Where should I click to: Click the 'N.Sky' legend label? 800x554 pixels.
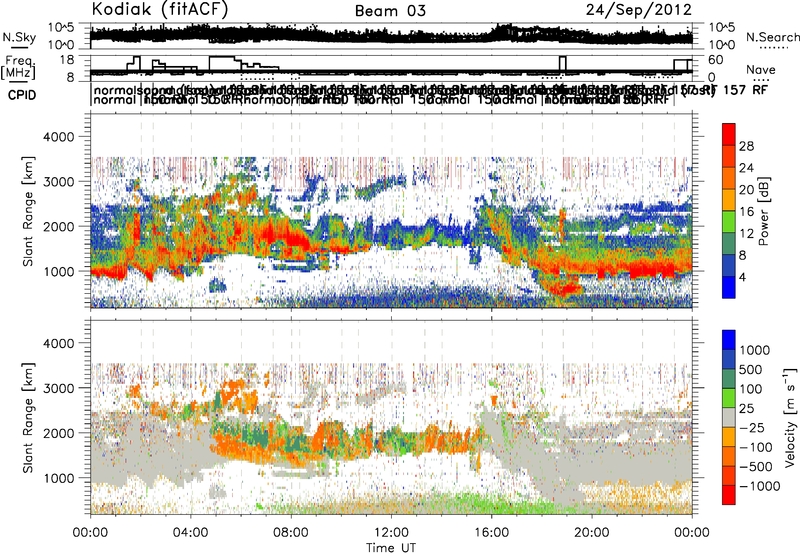[x=19, y=38]
